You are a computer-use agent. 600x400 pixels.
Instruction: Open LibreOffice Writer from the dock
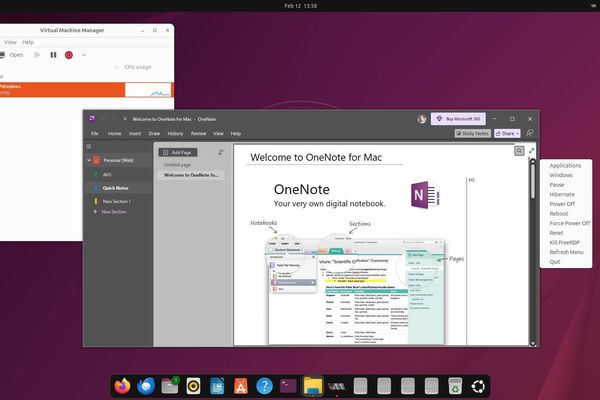pos(217,386)
